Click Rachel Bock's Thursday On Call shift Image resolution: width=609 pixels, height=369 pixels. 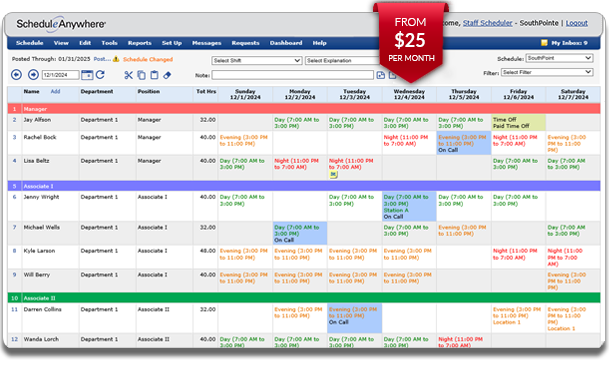[464, 143]
